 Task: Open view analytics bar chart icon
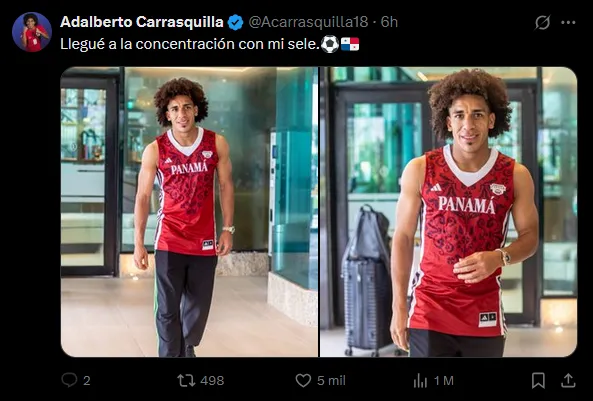coord(420,381)
